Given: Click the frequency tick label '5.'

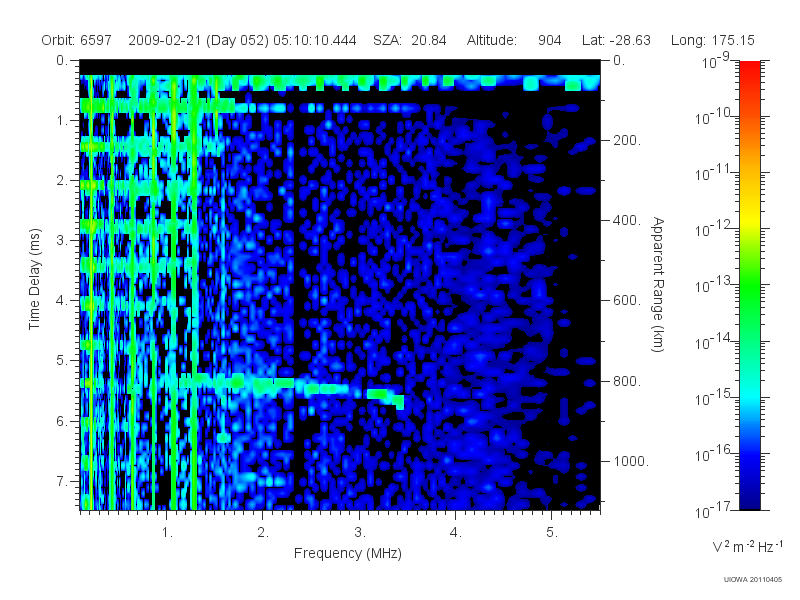Looking at the screenshot, I should coord(552,533).
